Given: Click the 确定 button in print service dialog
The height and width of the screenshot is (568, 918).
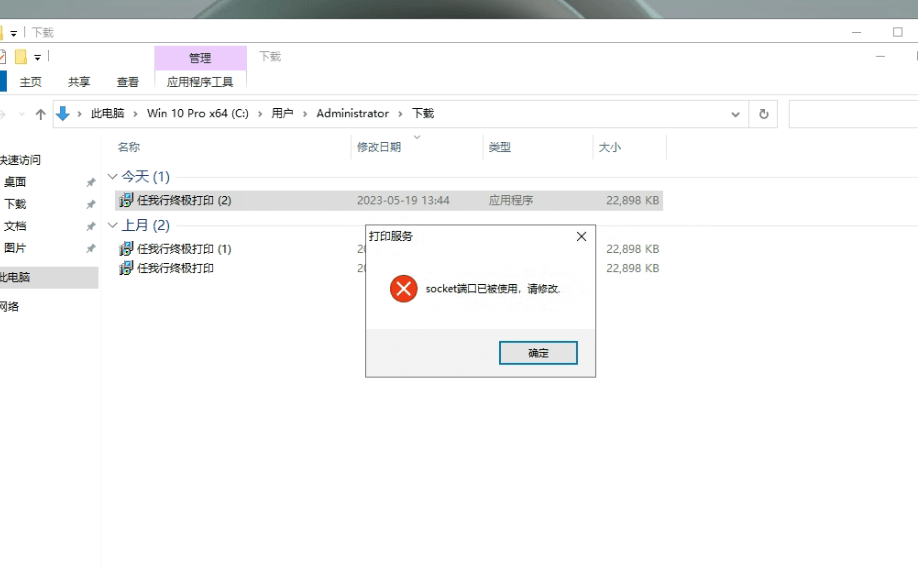Looking at the screenshot, I should point(538,353).
